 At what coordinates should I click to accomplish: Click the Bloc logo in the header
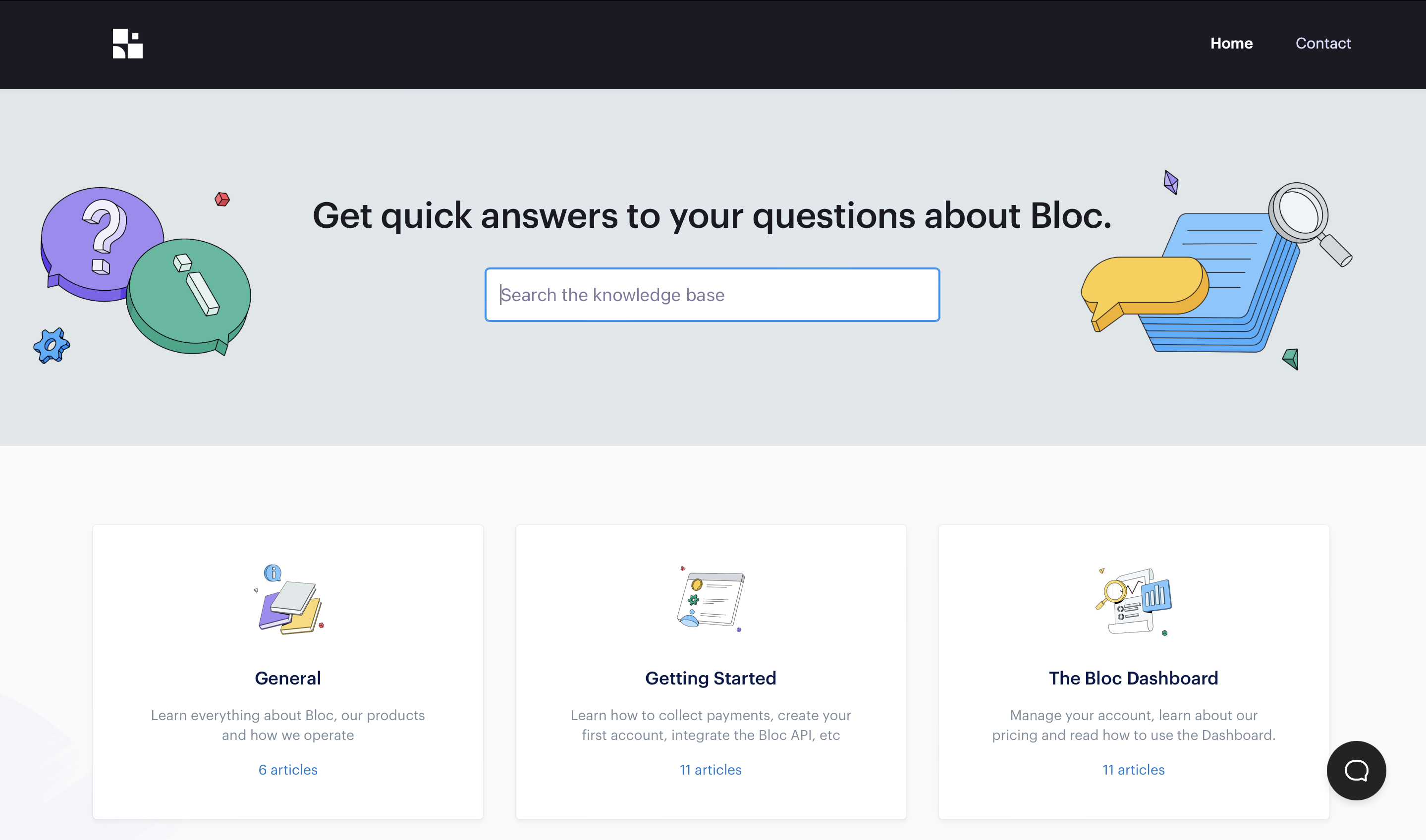tap(126, 44)
